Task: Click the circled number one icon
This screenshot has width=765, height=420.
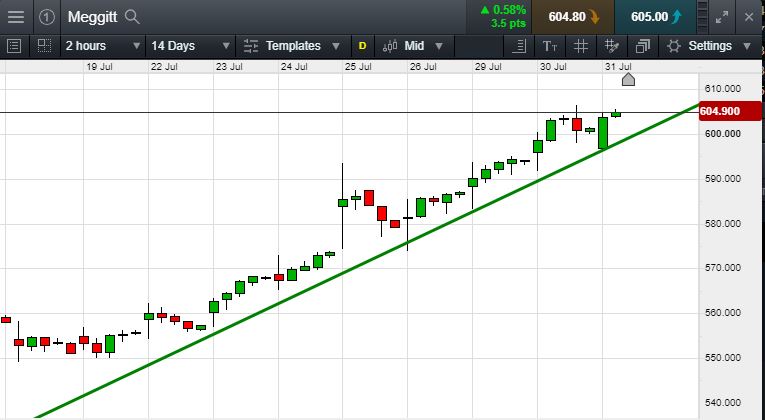Action: tap(47, 16)
